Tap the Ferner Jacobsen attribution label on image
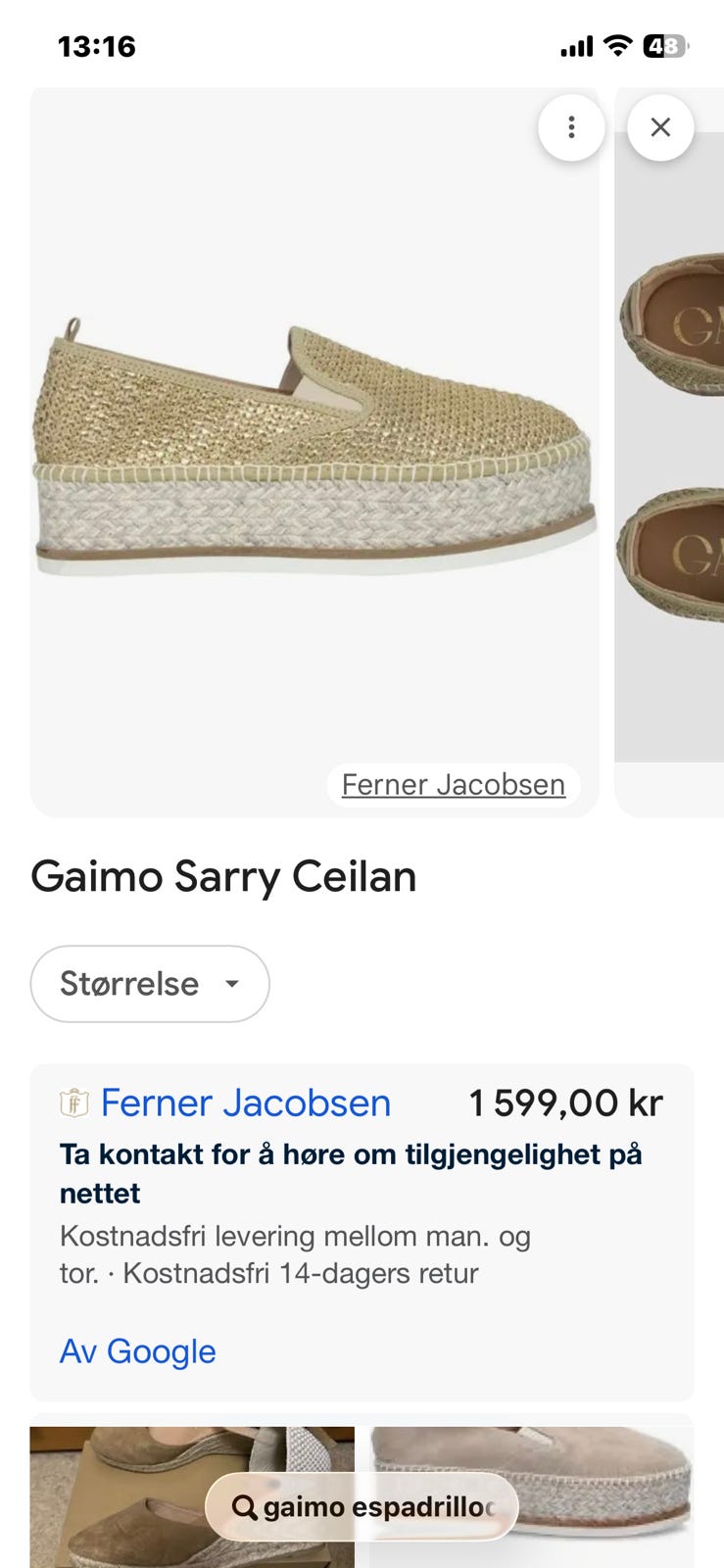 pos(453,784)
